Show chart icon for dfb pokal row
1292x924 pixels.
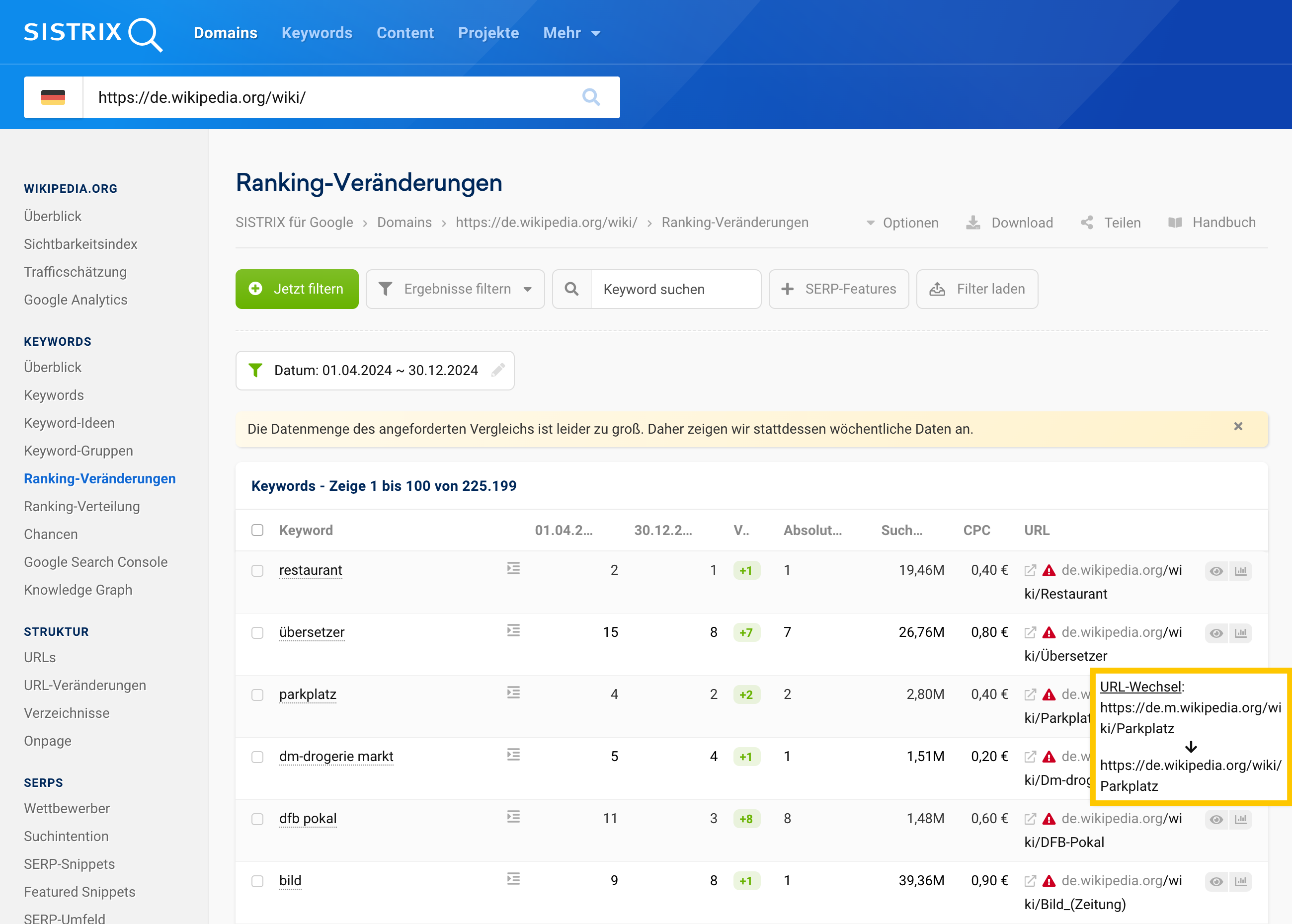click(1241, 819)
